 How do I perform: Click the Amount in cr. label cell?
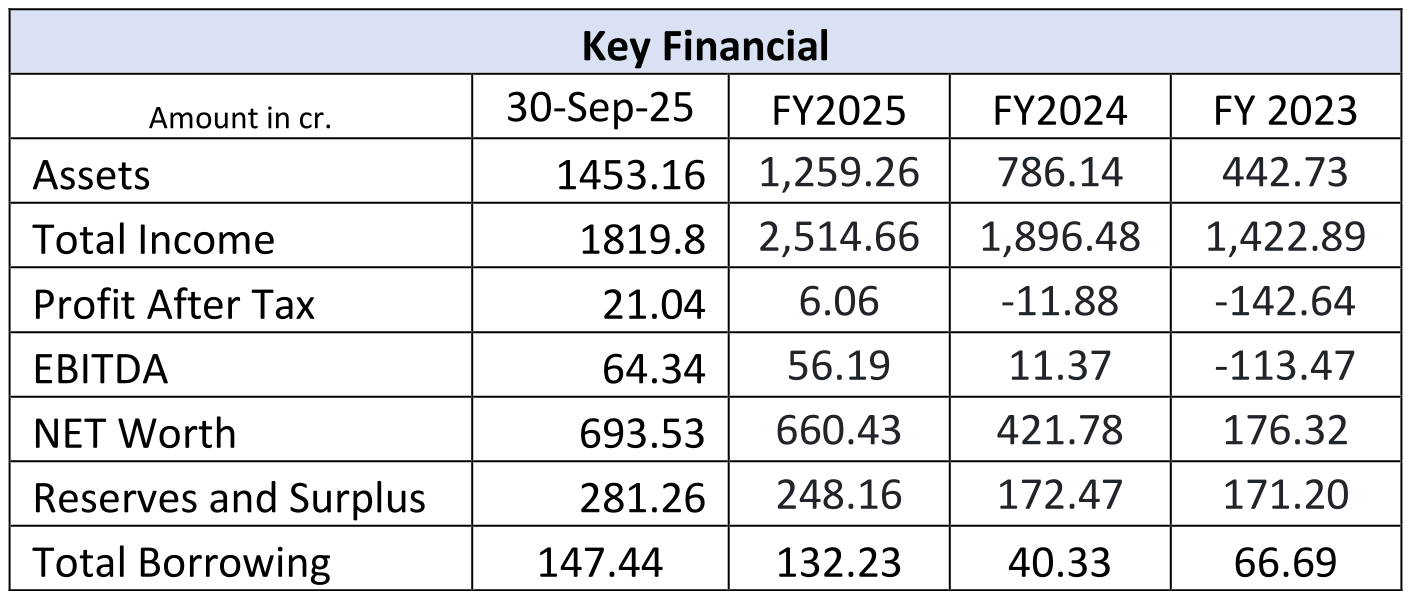click(240, 118)
